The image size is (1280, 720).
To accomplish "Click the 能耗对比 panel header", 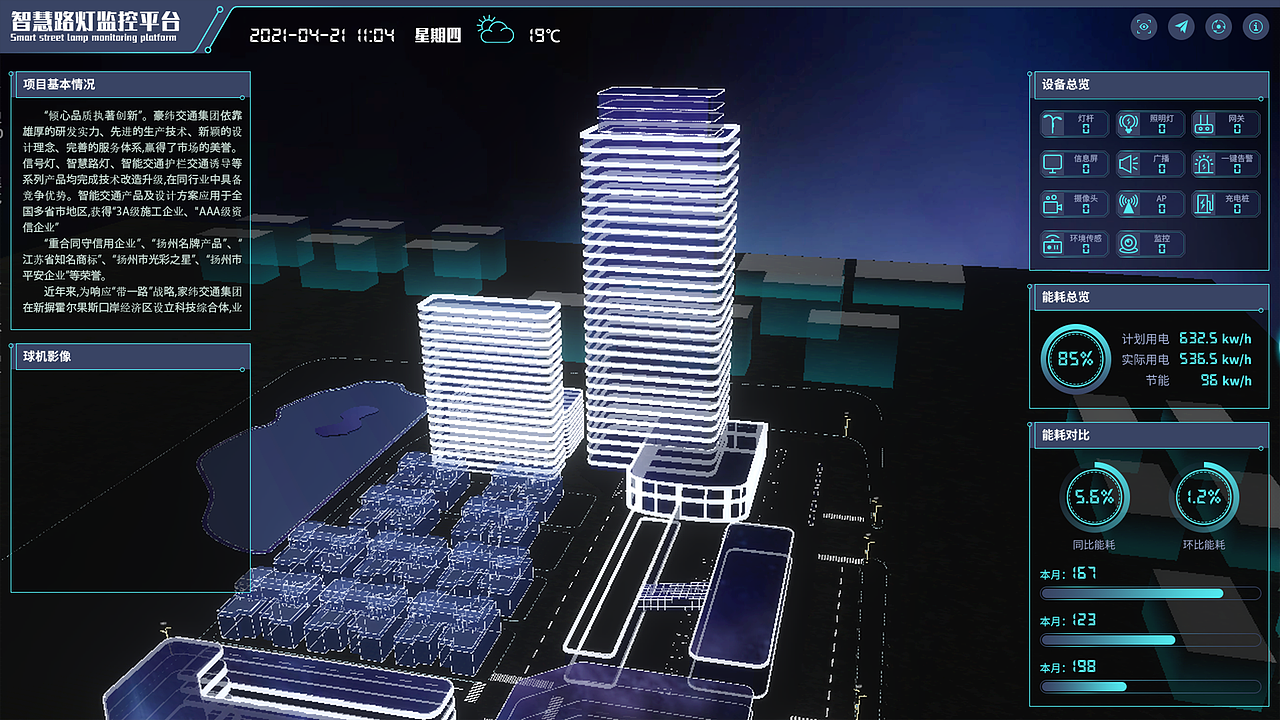I will pos(1151,435).
